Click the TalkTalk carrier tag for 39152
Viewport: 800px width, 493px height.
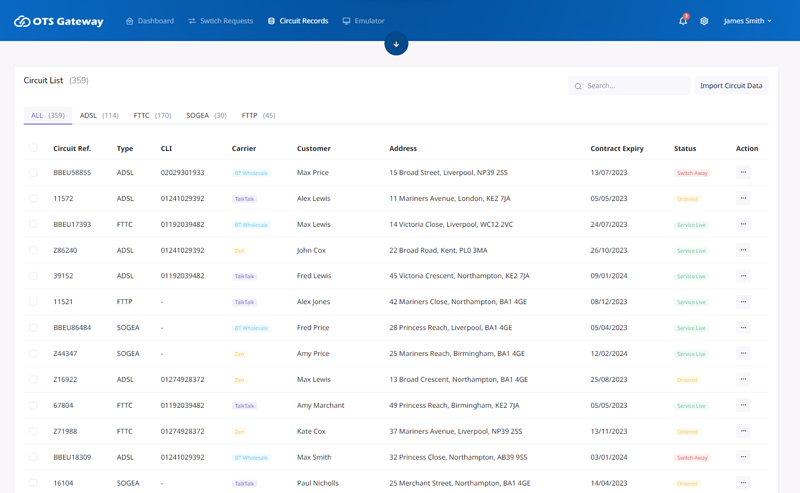pyautogui.click(x=244, y=276)
